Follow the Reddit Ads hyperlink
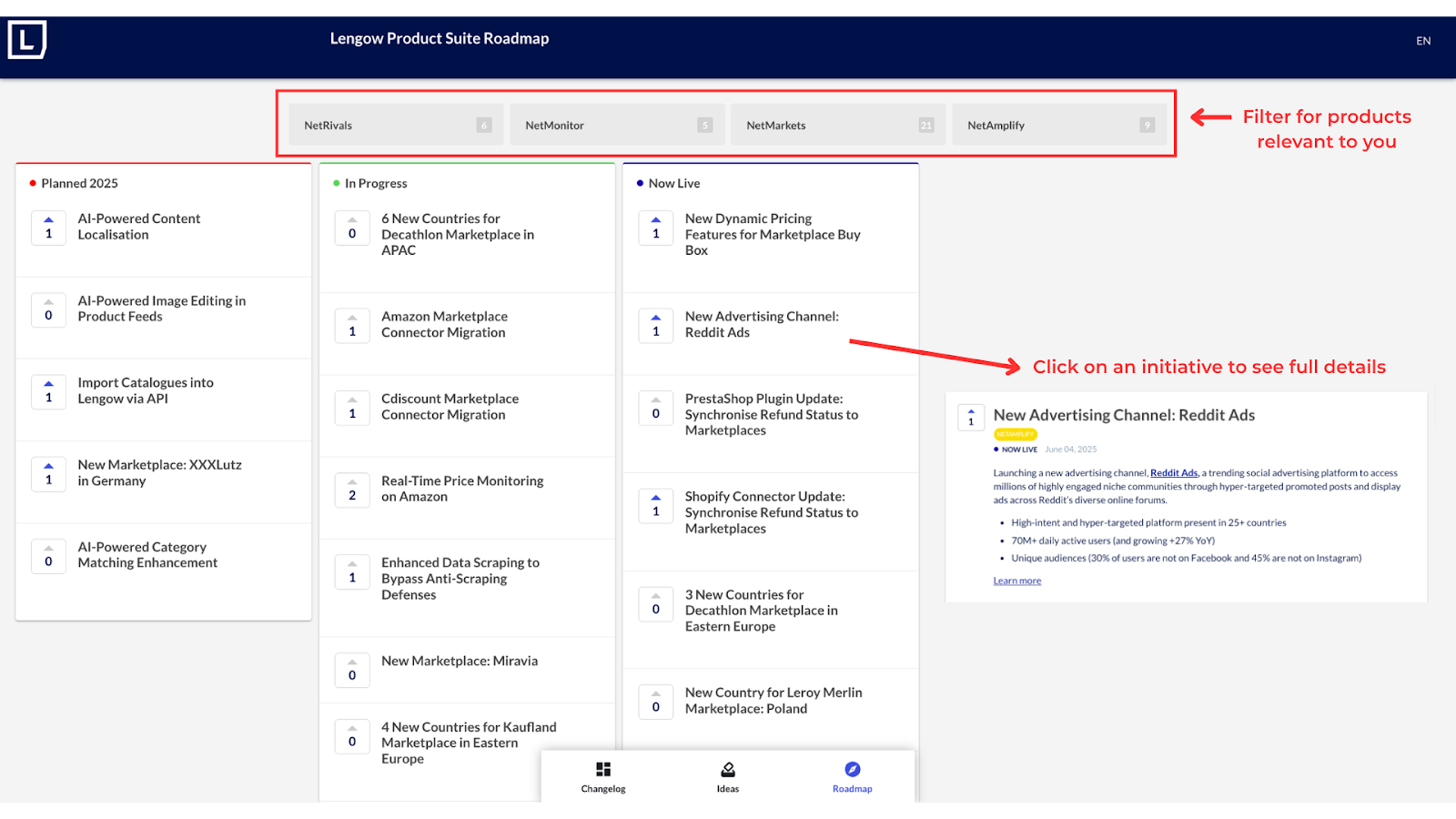This screenshot has height=819, width=1456. click(1174, 473)
